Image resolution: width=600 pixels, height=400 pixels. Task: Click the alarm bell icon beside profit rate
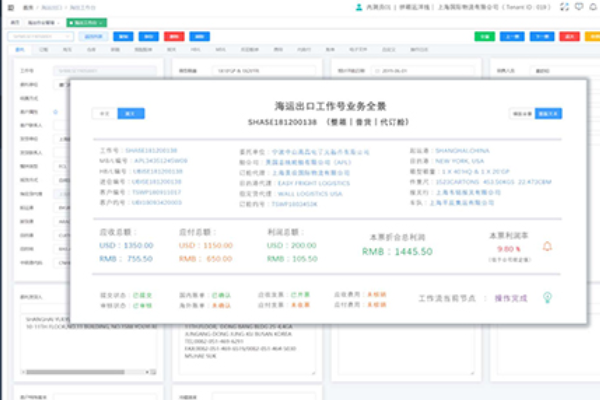pyautogui.click(x=547, y=246)
